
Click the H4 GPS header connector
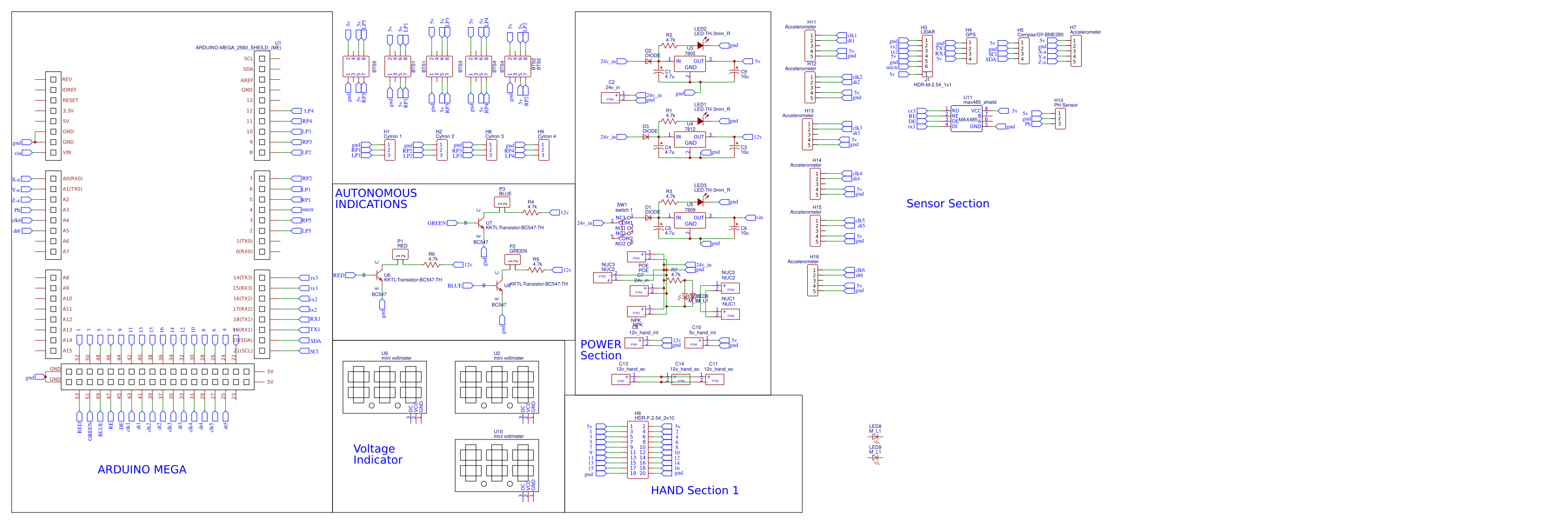(972, 51)
